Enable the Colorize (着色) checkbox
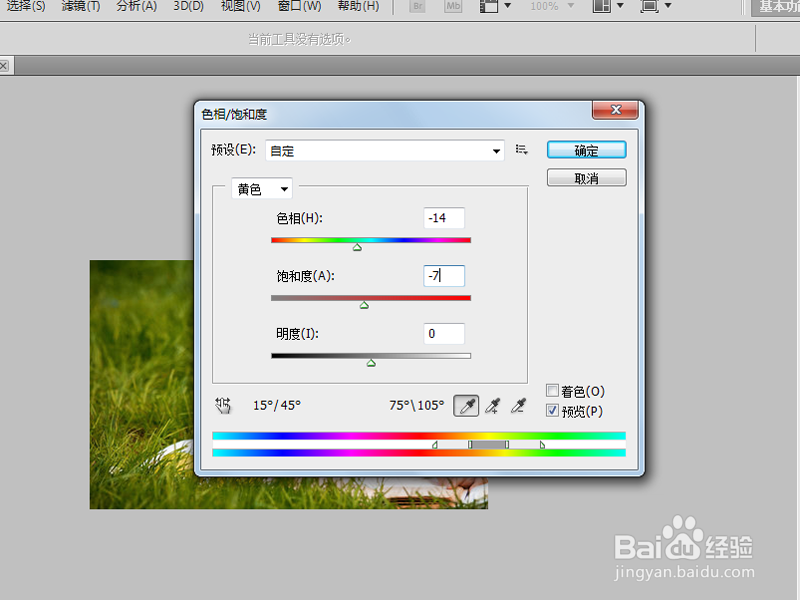This screenshot has width=800, height=600. [551, 390]
